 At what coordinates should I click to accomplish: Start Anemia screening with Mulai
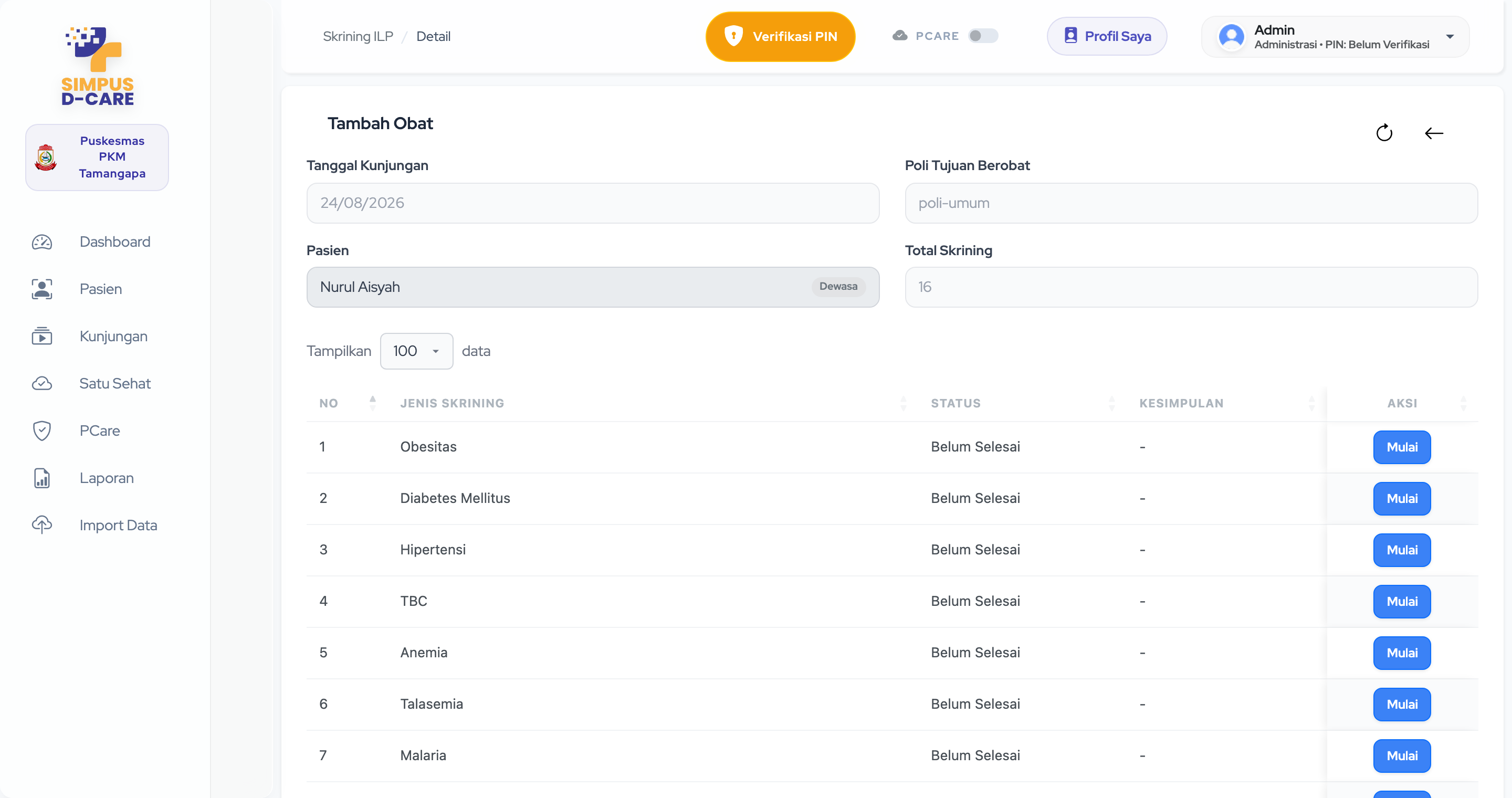point(1402,653)
